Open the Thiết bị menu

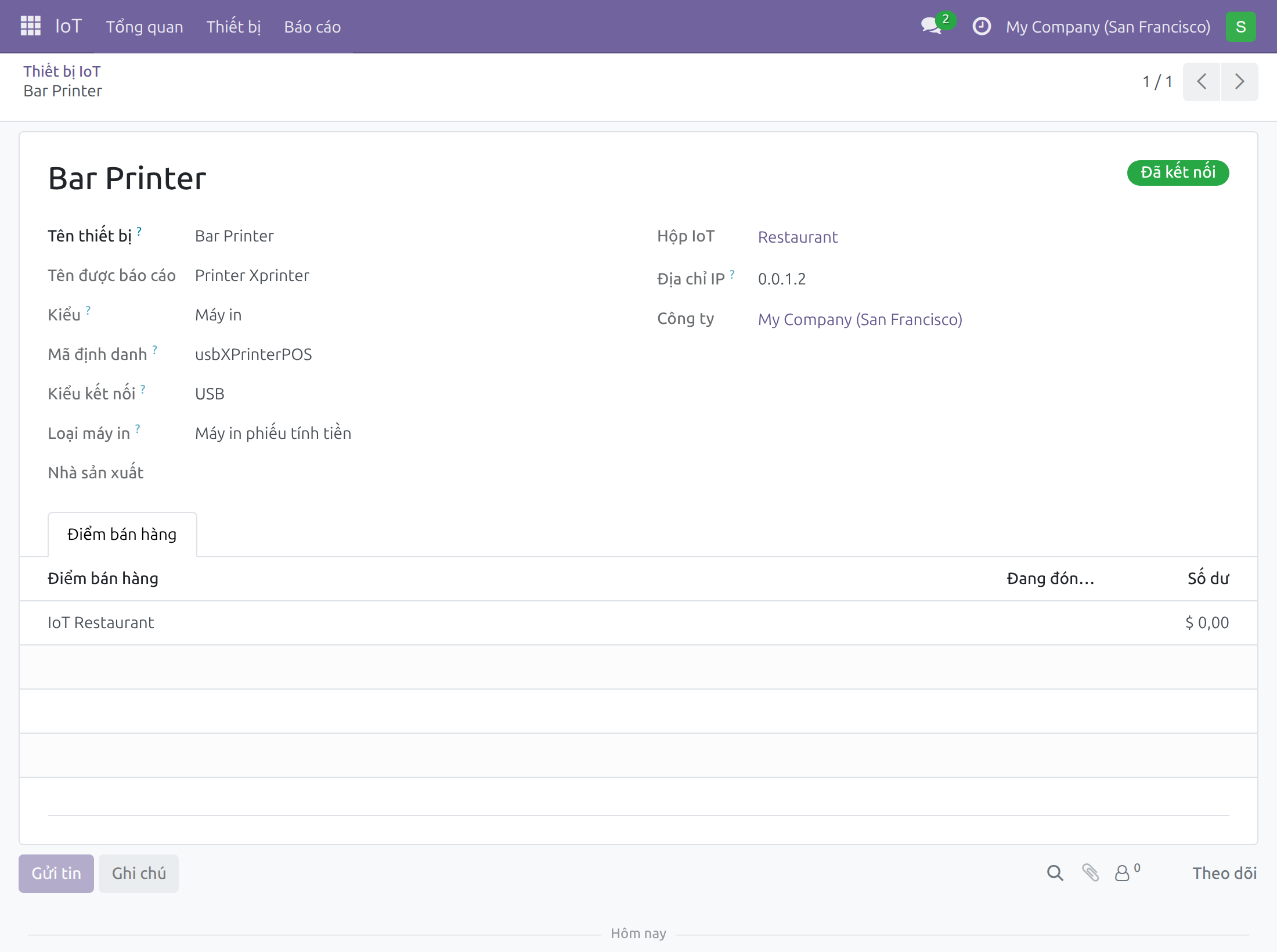(x=233, y=27)
